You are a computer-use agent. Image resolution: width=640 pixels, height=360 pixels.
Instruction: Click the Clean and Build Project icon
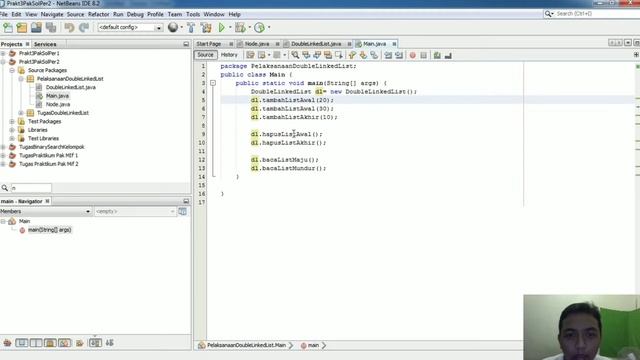206,27
